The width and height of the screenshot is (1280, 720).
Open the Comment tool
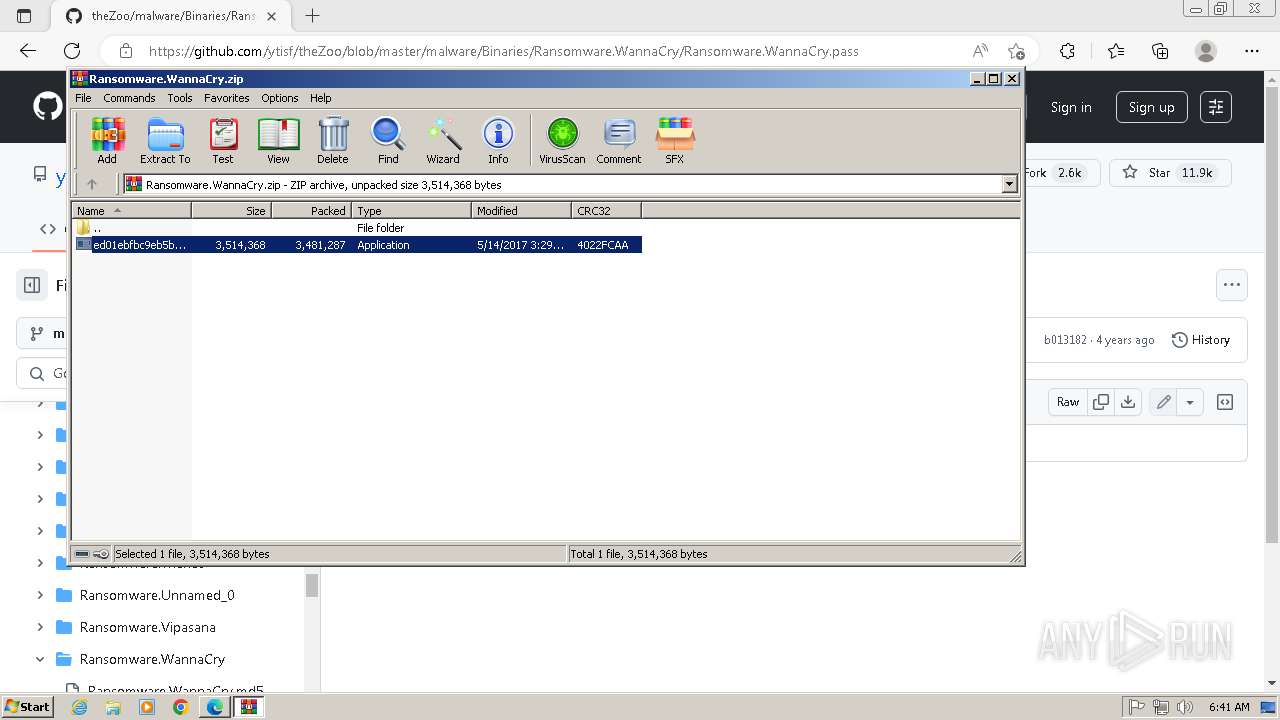pyautogui.click(x=619, y=140)
